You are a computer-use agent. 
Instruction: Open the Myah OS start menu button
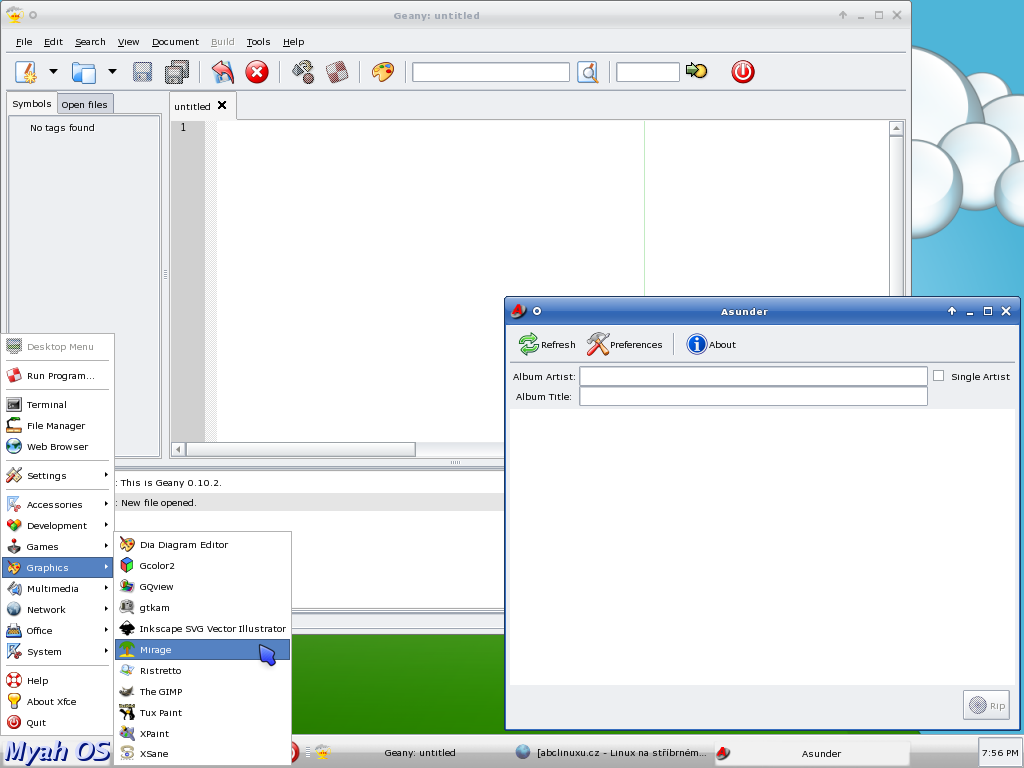click(57, 752)
